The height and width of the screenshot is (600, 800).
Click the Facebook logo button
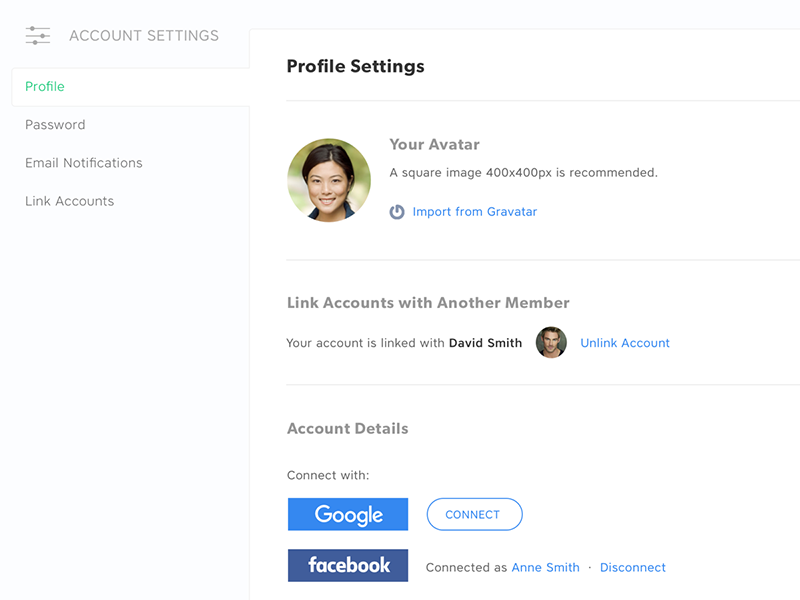pyautogui.click(x=348, y=565)
